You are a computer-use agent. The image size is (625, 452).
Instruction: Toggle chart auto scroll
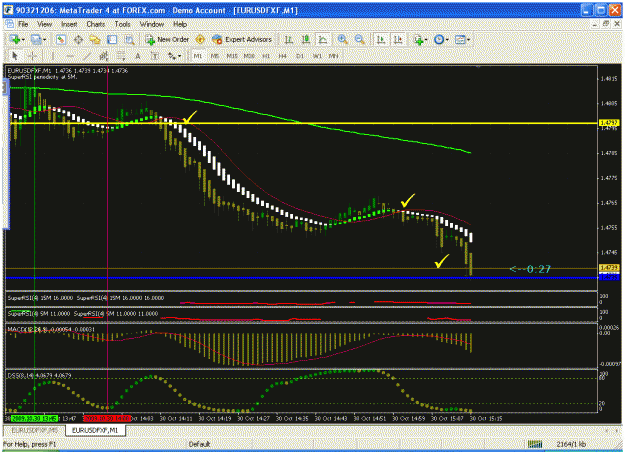381,39
